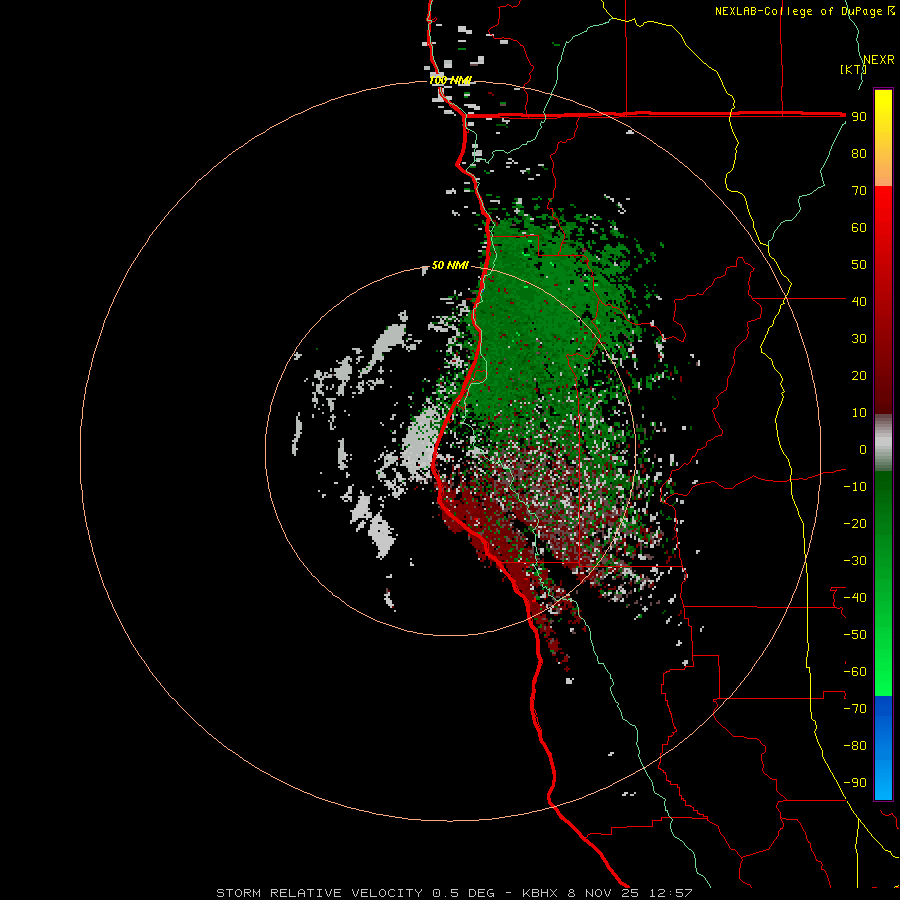Click the -90 value on the velocity scale
The width and height of the screenshot is (900, 900).
(855, 783)
